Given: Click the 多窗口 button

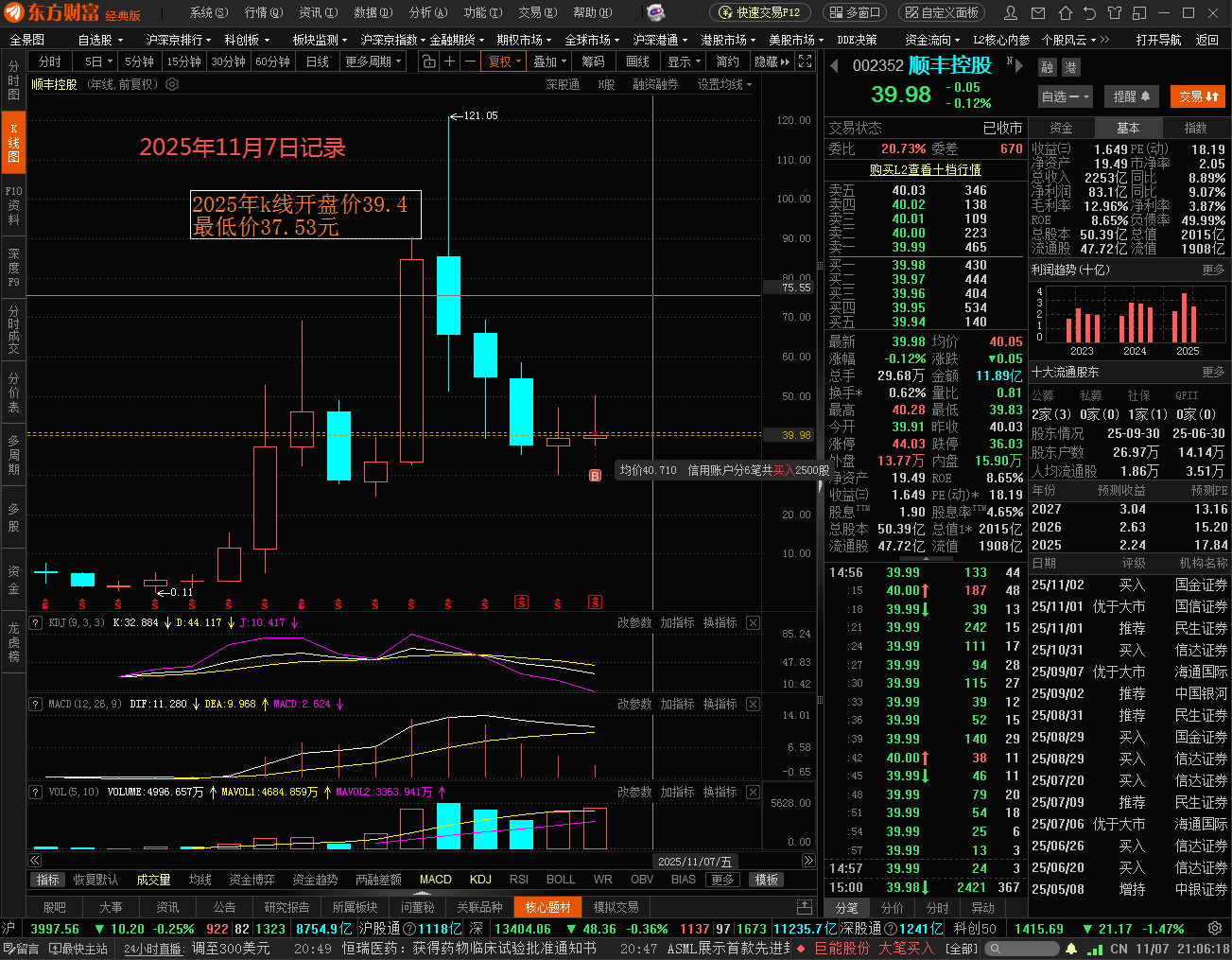Looking at the screenshot, I should [x=855, y=13].
